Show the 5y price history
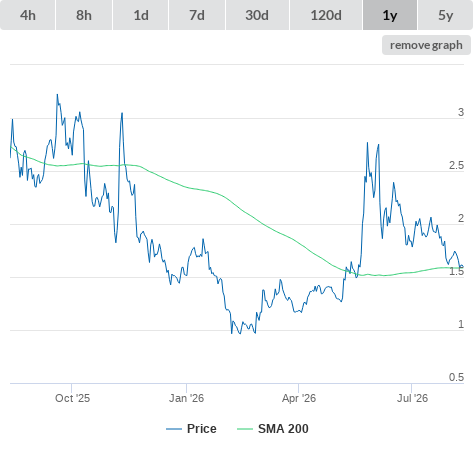Viewport: 474px width, 455px height. [446, 15]
